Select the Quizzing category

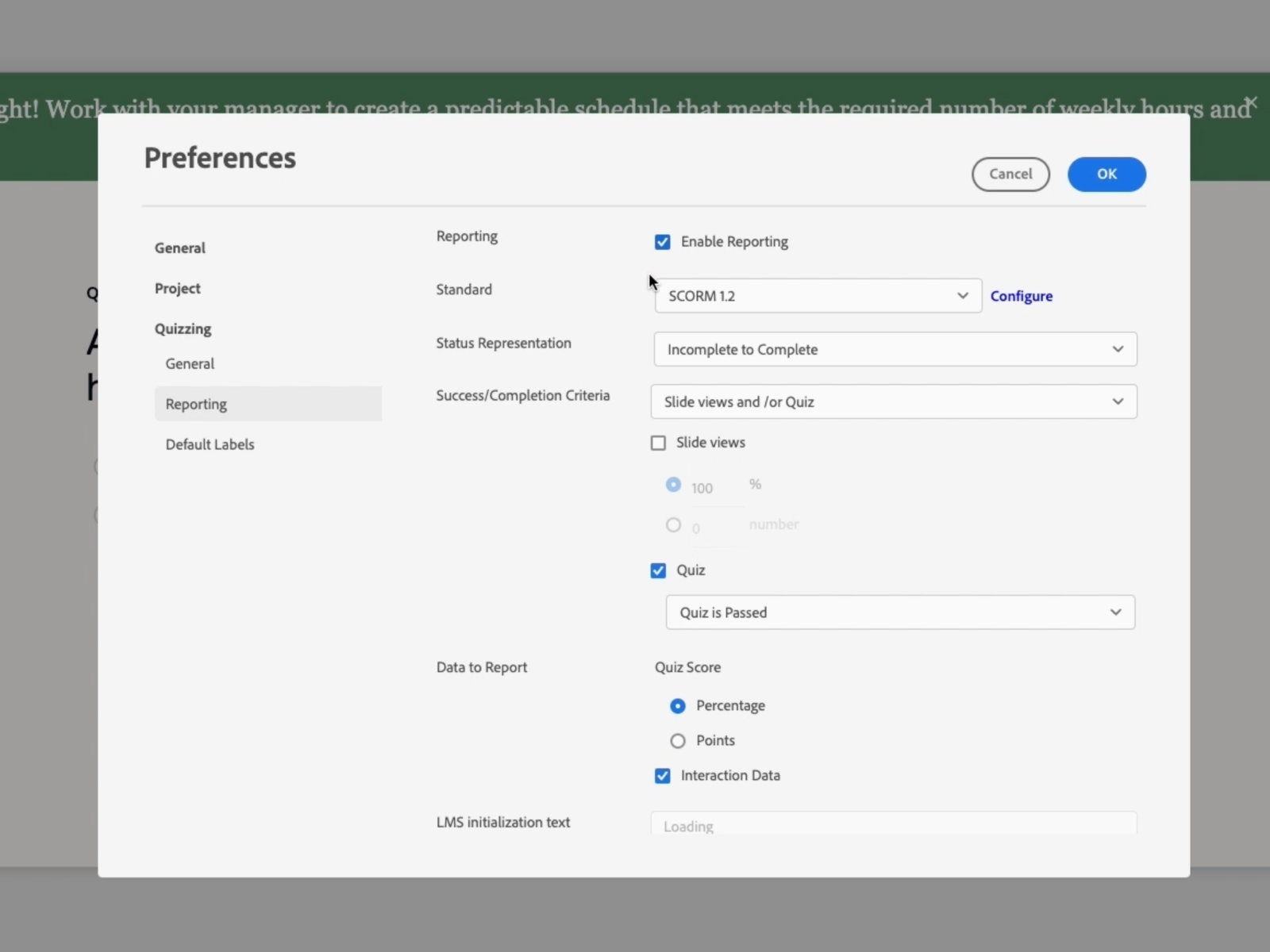click(x=183, y=329)
